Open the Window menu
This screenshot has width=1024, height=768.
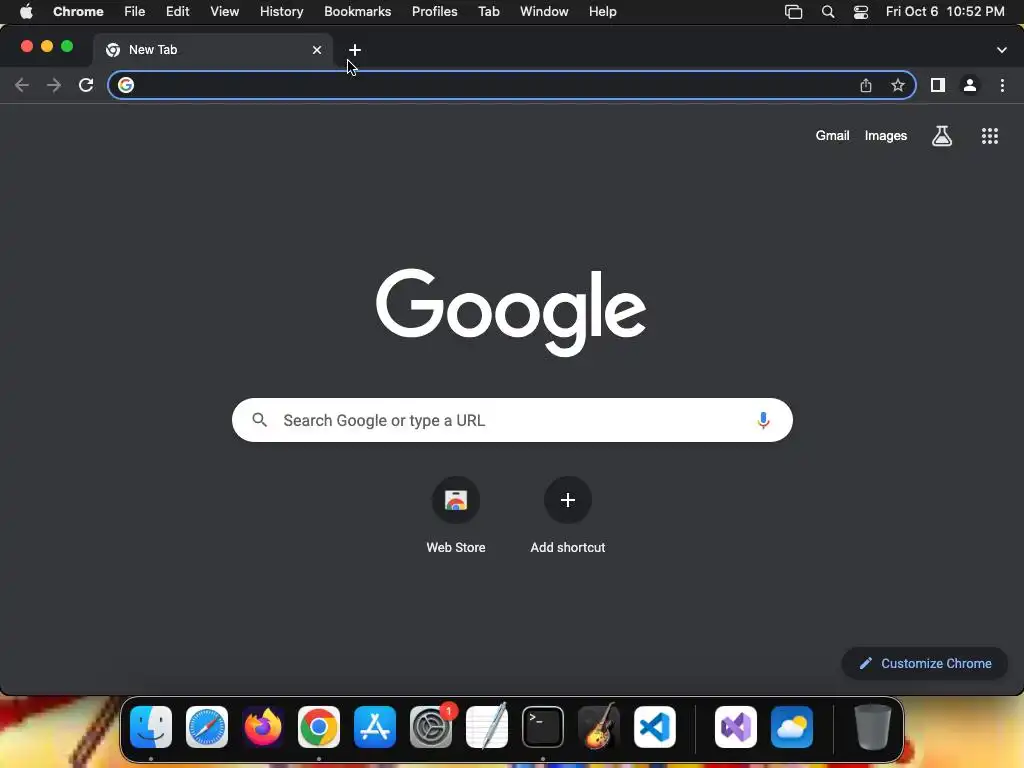544,11
